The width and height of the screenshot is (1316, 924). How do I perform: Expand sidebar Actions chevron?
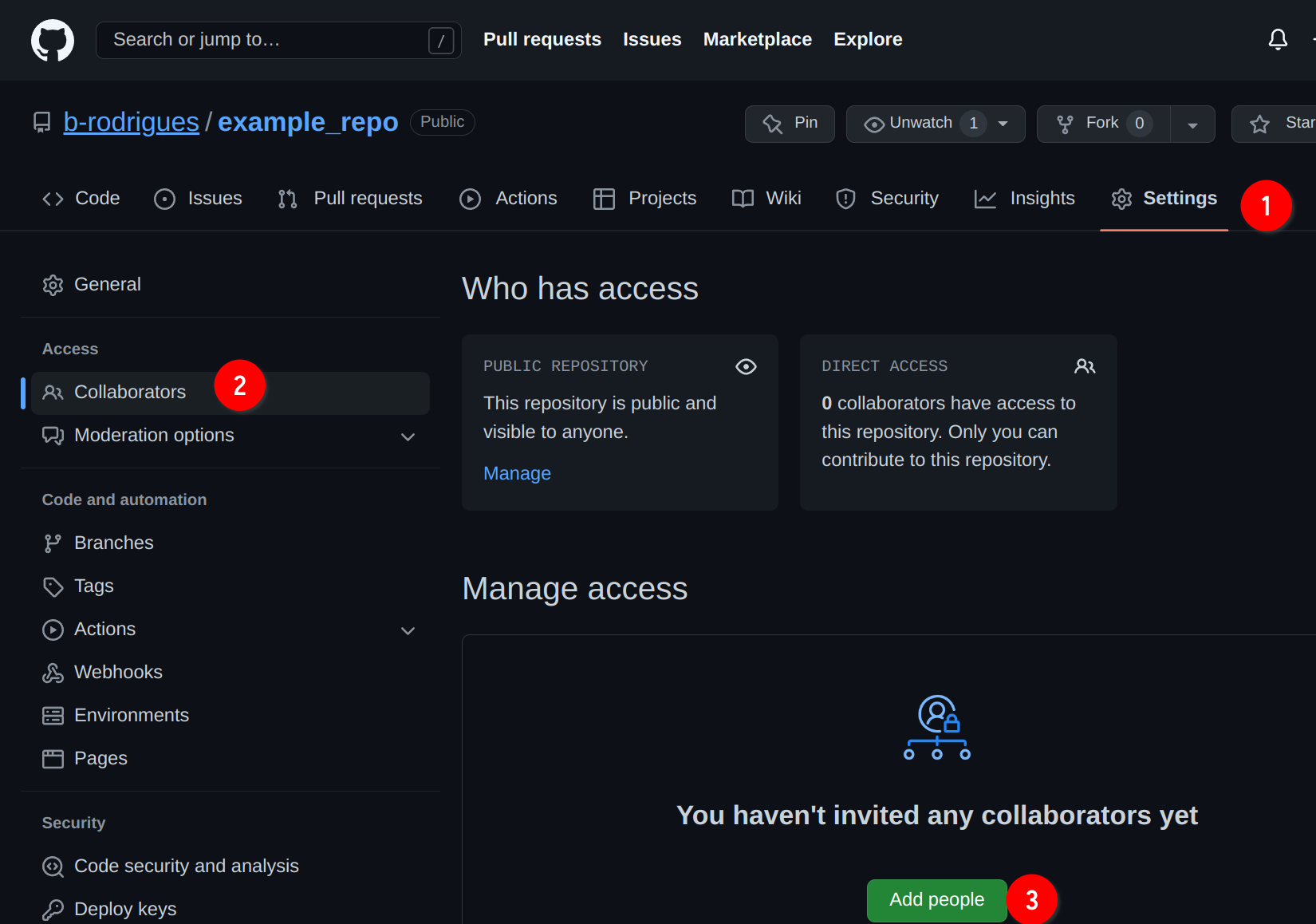pos(408,630)
